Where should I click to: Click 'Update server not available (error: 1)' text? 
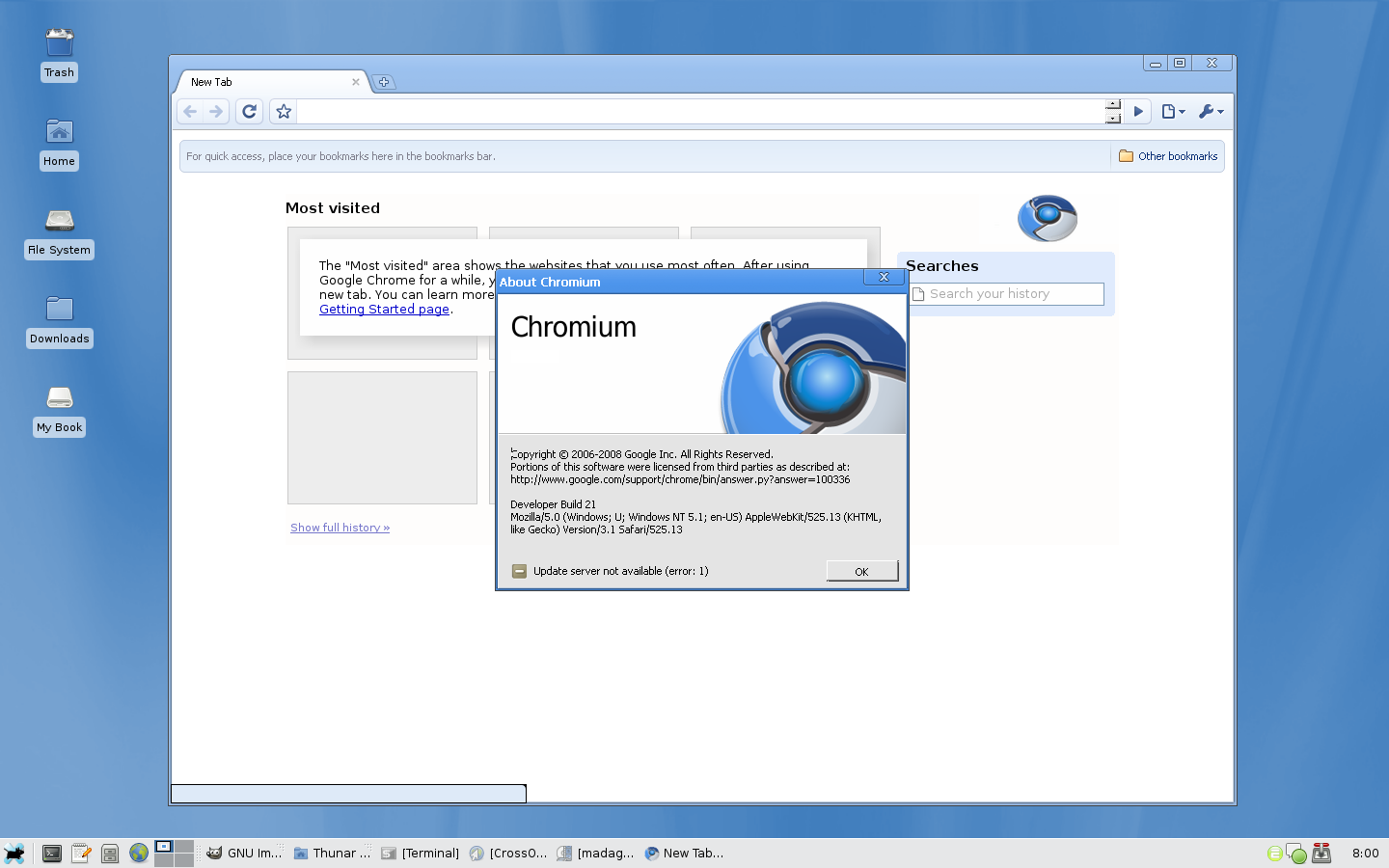pos(620,571)
